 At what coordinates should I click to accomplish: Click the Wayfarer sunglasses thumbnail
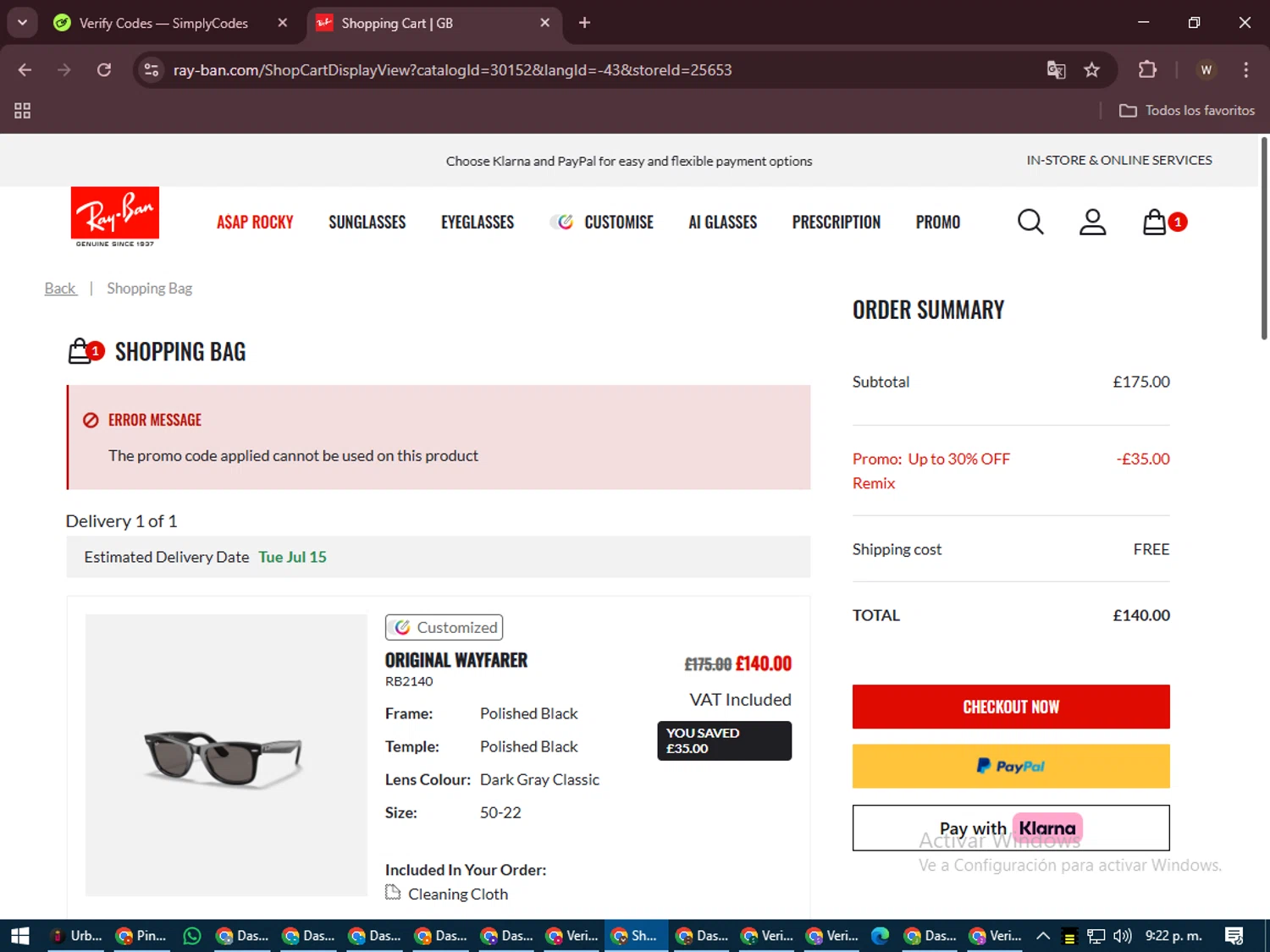[x=226, y=755]
